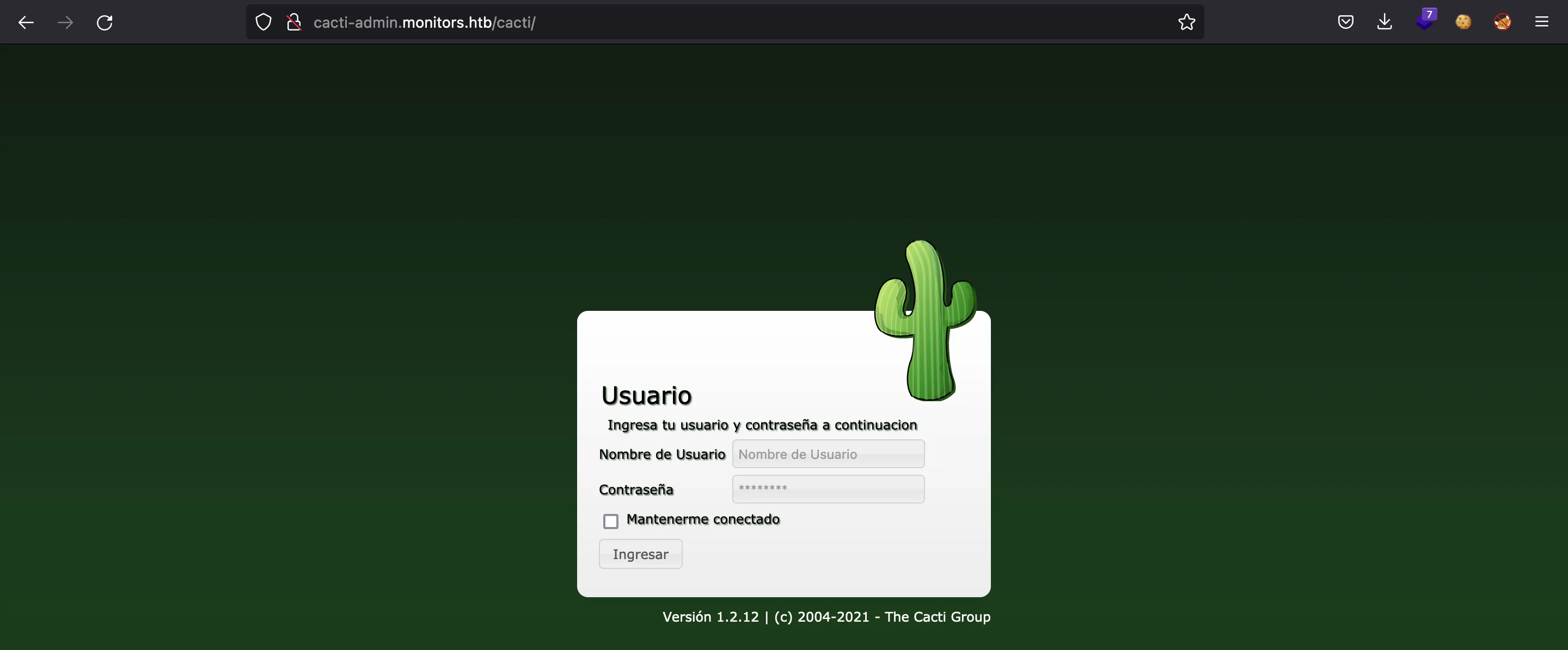Click the Usuario heading
Image resolution: width=1568 pixels, height=650 pixels.
pos(646,396)
